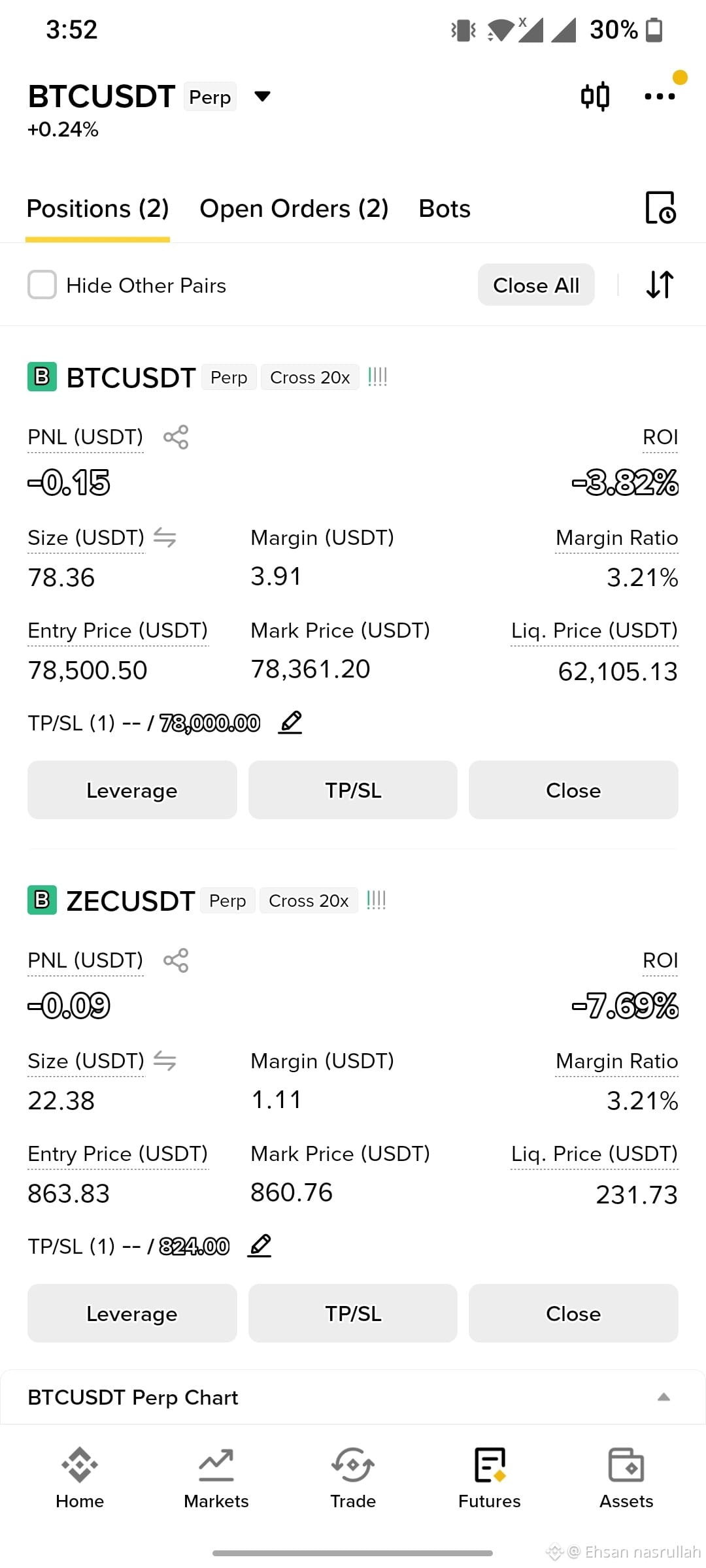Open BTCUSDT Cross 20x margin mode selector
This screenshot has width=706, height=1568.
(310, 378)
